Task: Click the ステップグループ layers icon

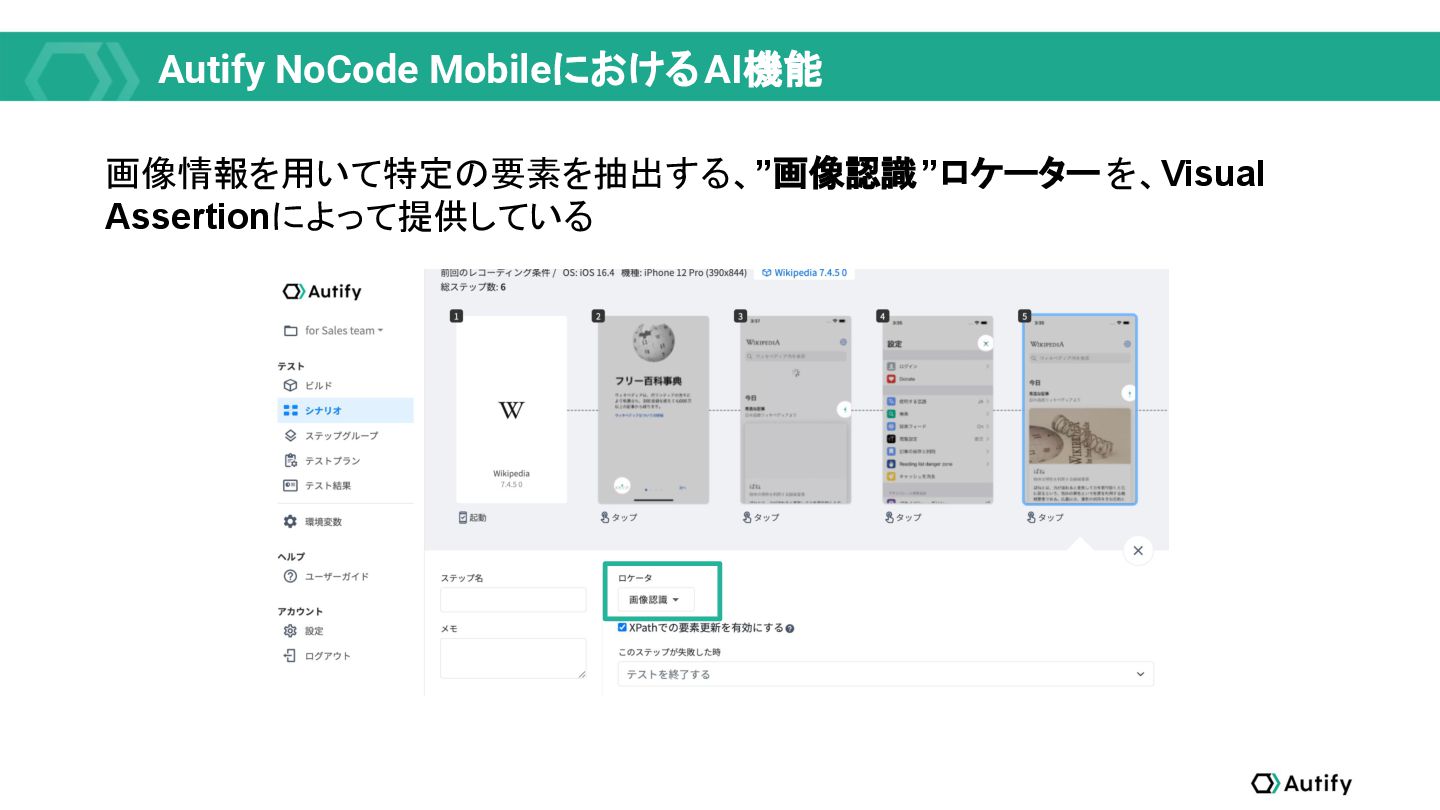Action: tap(290, 436)
